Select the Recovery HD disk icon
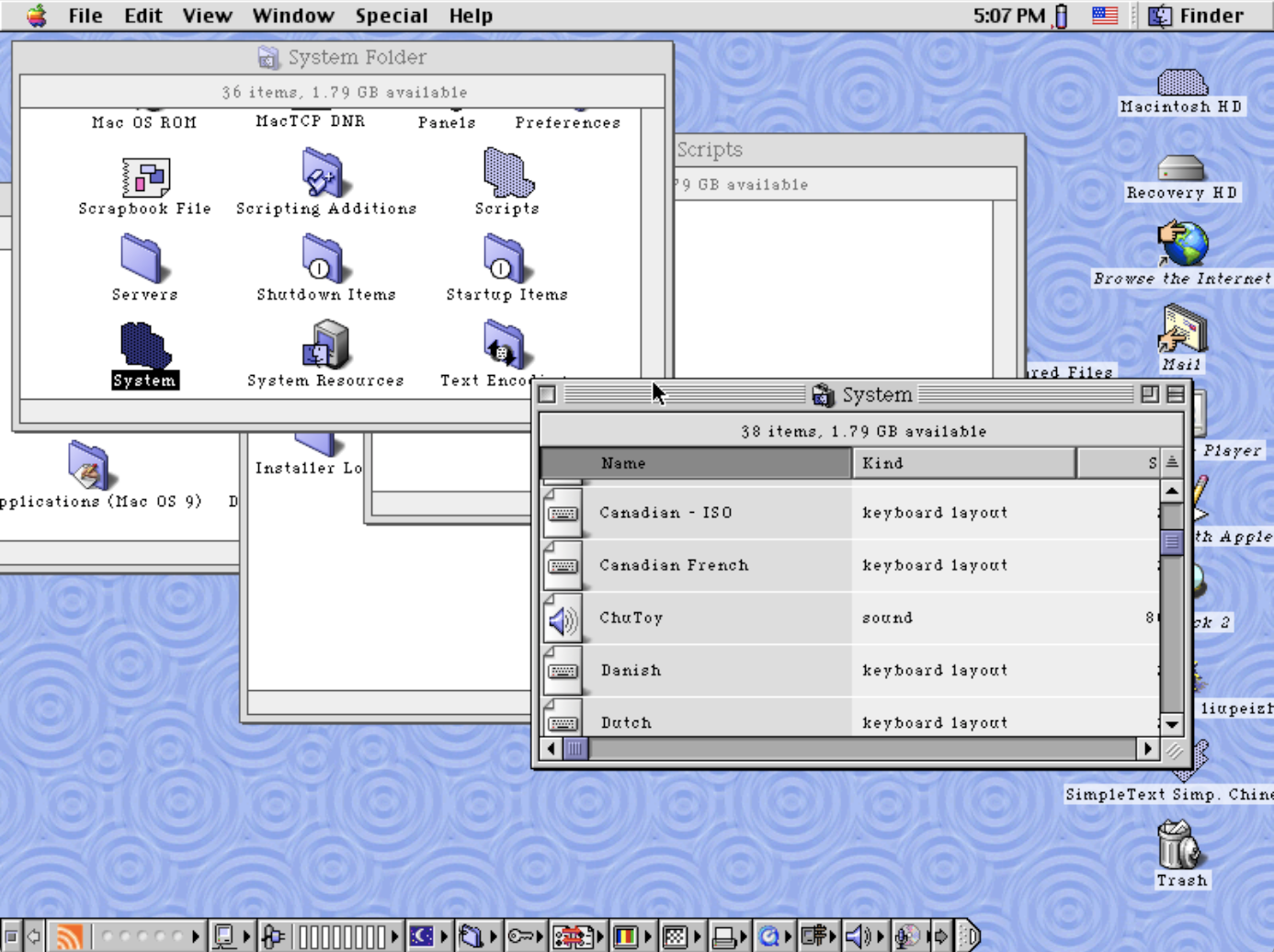Screen dimensions: 1274x952 [x=1181, y=169]
